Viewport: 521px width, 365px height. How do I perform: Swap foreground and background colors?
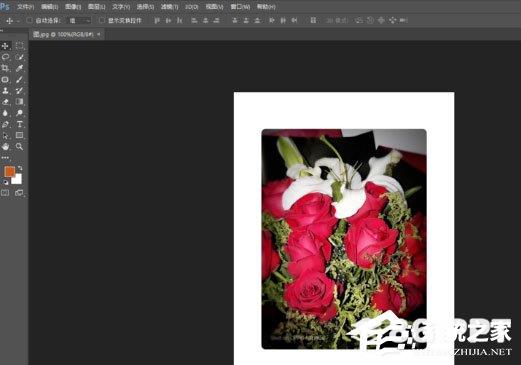(x=20, y=168)
